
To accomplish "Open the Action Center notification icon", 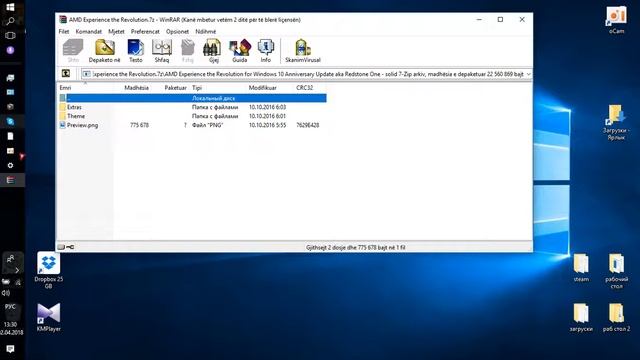I will point(11,349).
